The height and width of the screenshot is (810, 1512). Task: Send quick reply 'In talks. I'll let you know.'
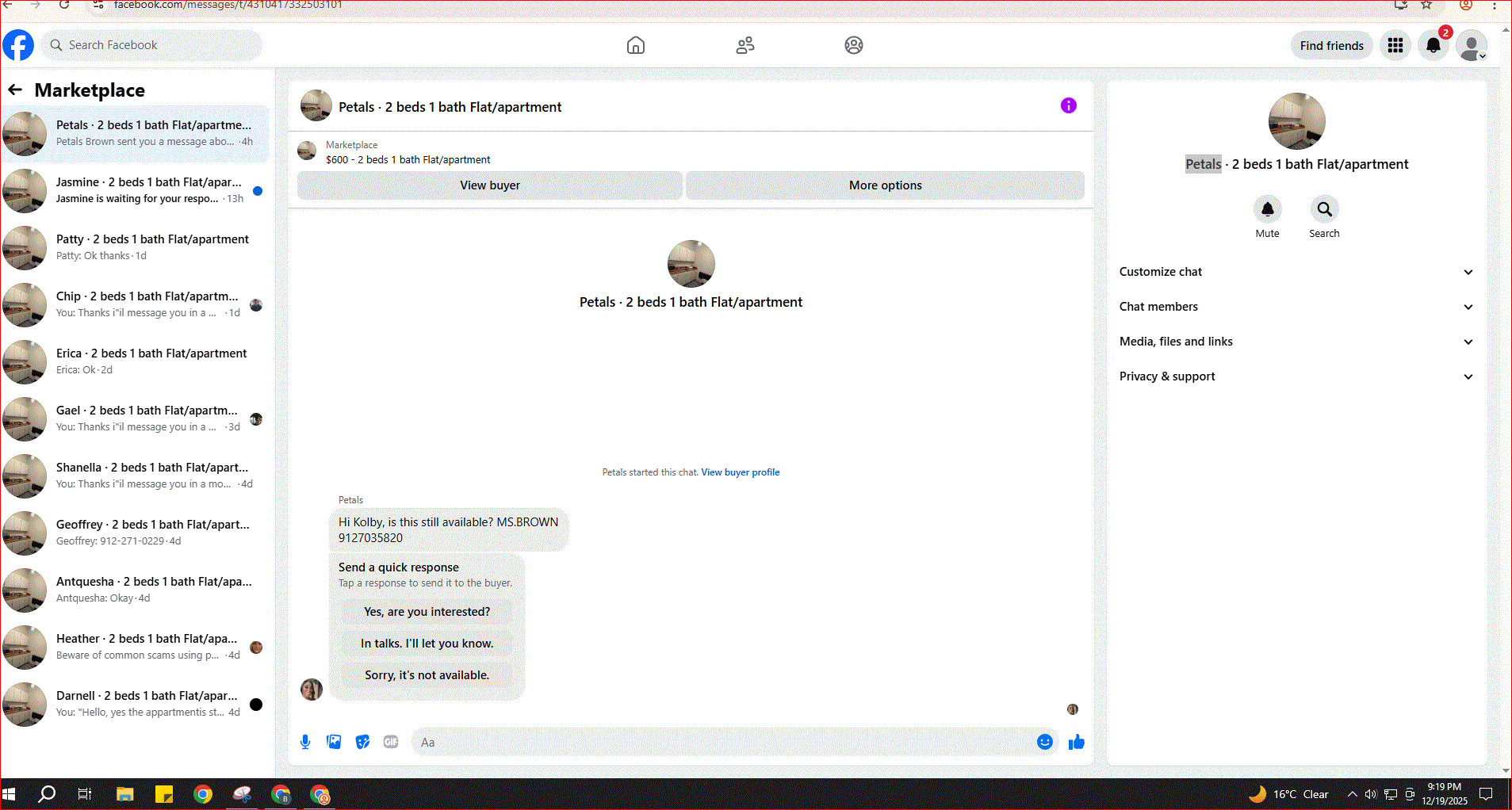click(427, 644)
